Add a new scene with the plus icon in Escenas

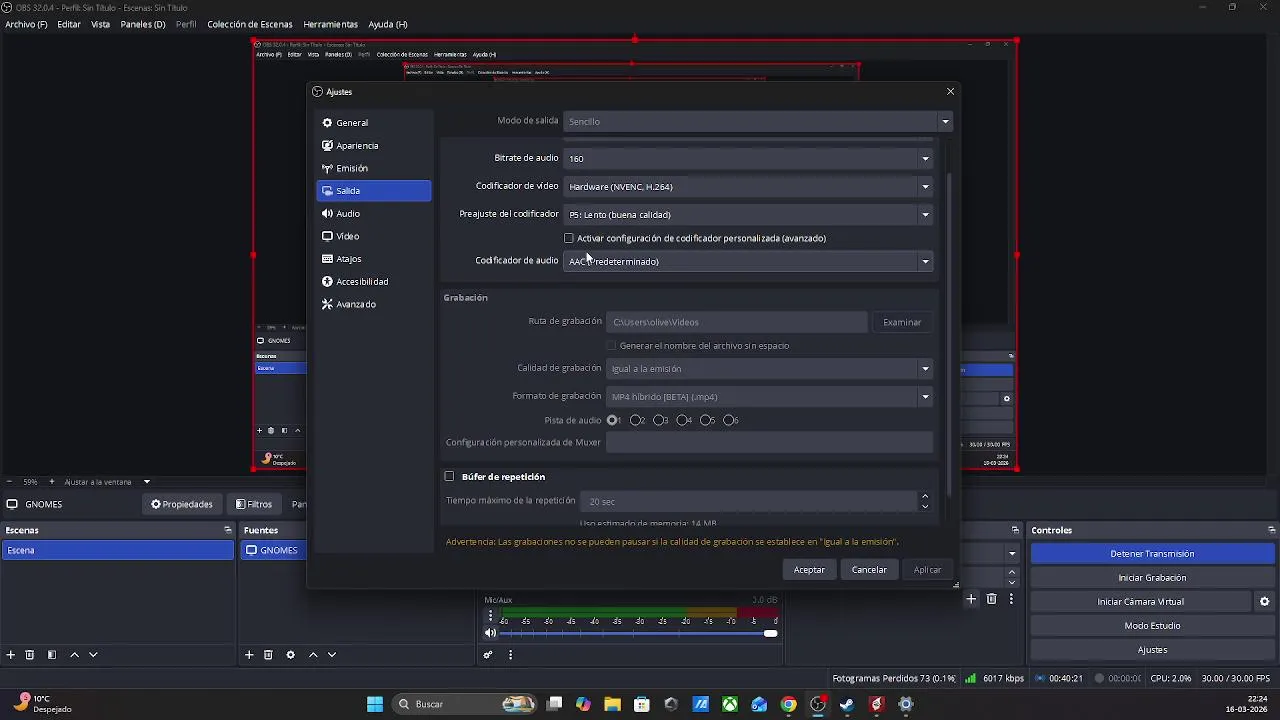pyautogui.click(x=11, y=655)
